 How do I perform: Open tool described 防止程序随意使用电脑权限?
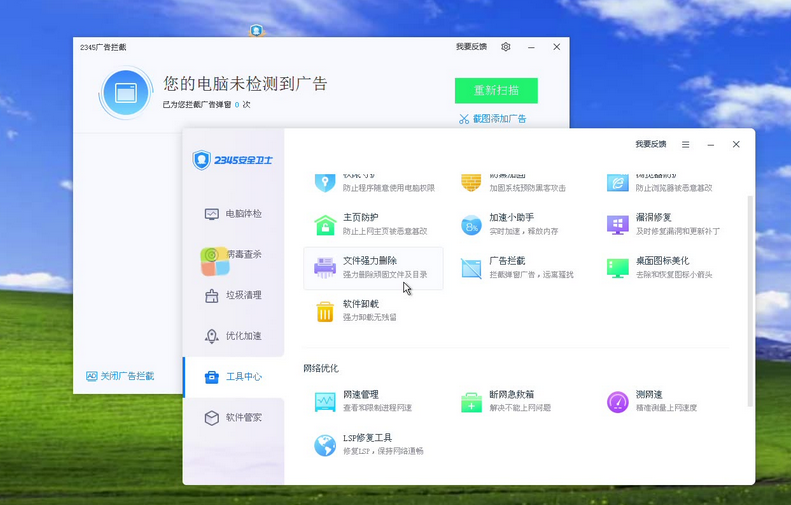tap(373, 183)
